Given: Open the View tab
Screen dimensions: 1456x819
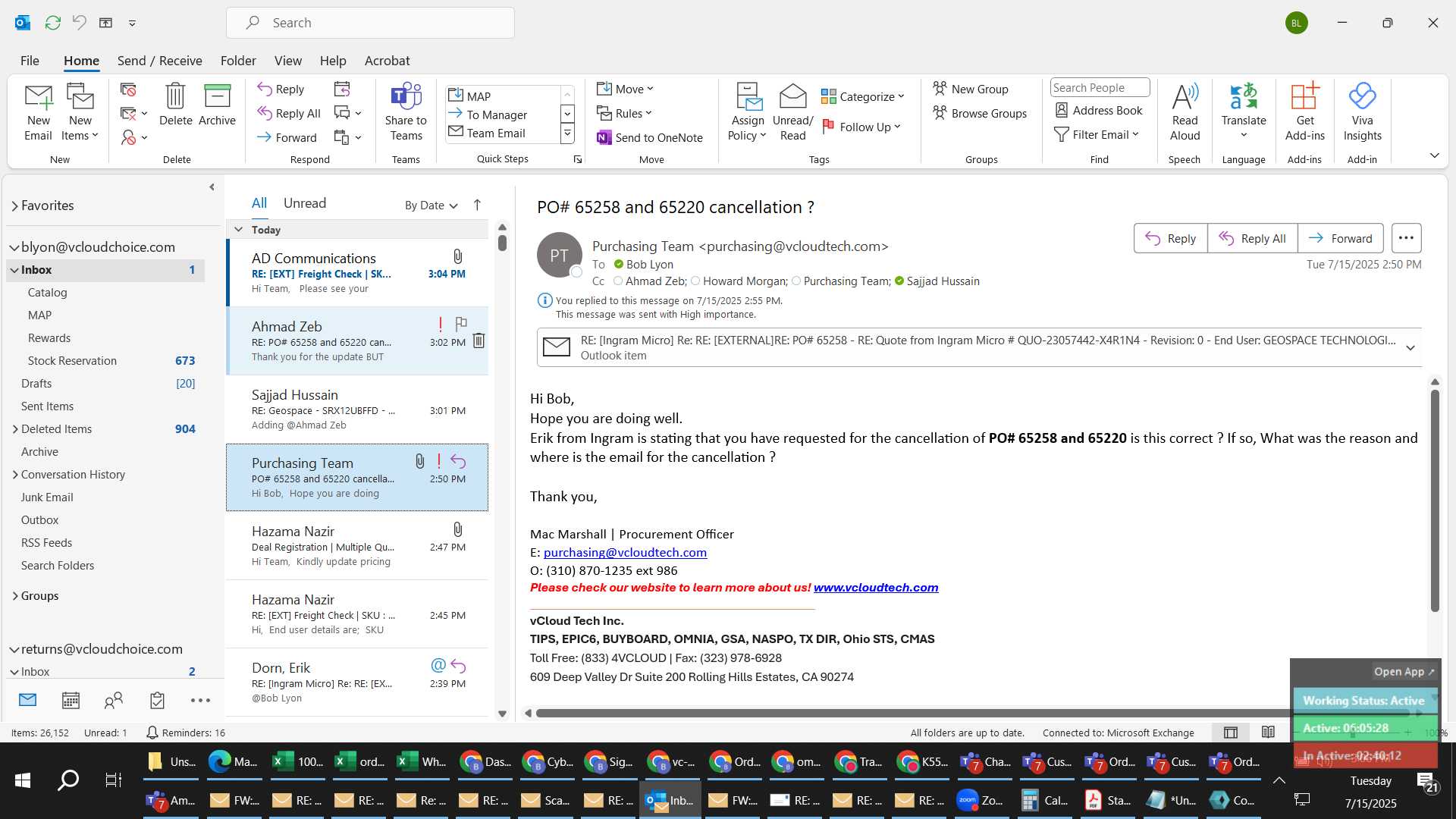Looking at the screenshot, I should pyautogui.click(x=287, y=60).
